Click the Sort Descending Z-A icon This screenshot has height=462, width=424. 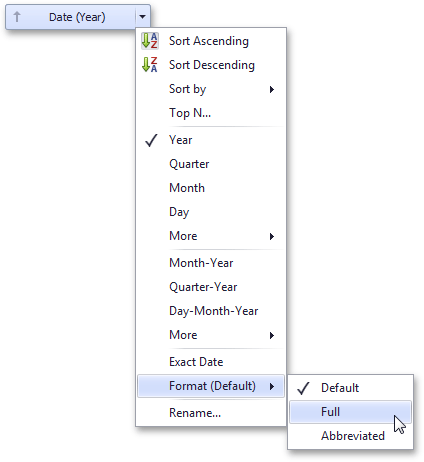point(150,65)
